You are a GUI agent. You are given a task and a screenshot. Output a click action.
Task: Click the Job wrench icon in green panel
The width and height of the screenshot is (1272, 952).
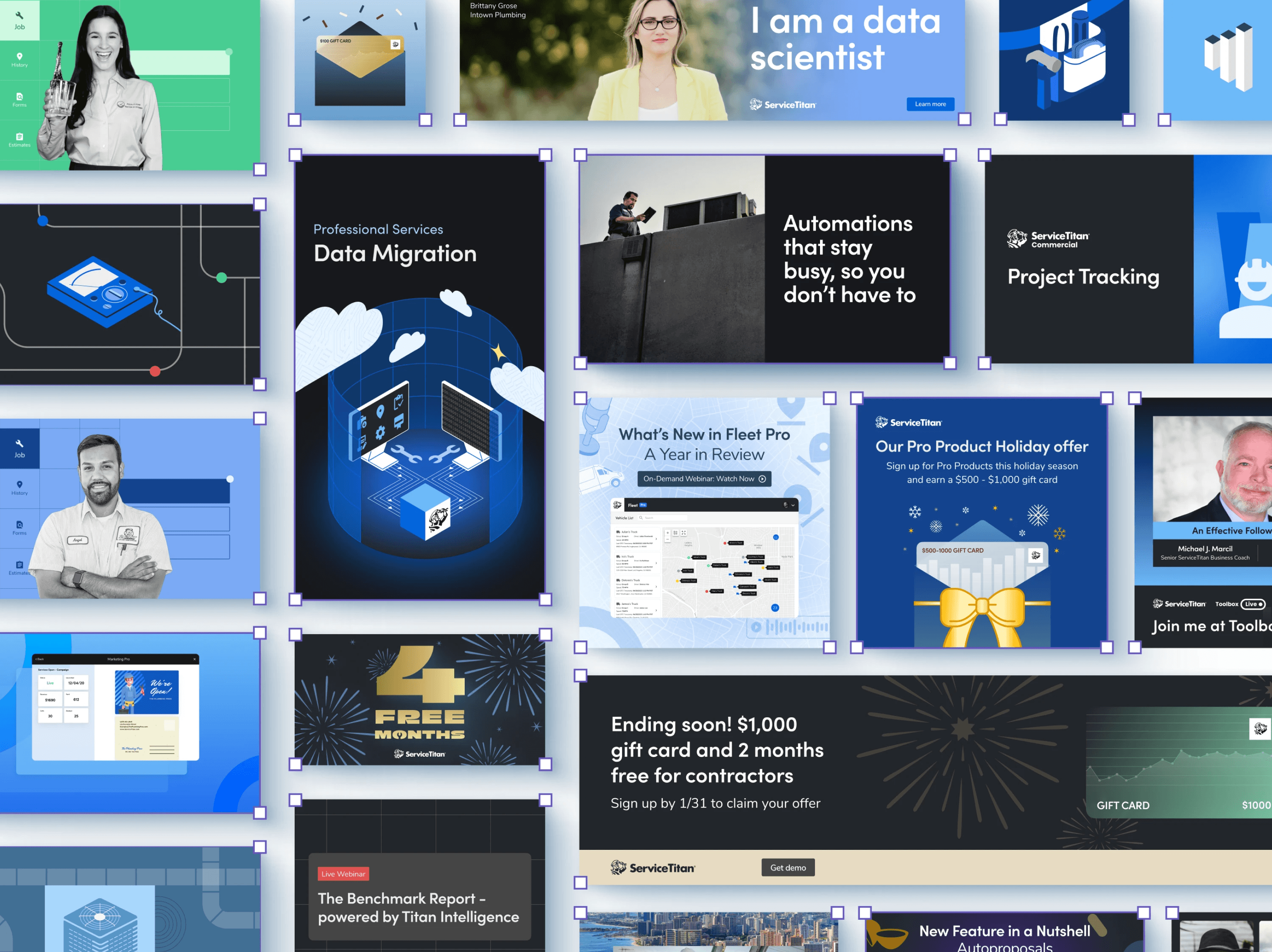(19, 16)
